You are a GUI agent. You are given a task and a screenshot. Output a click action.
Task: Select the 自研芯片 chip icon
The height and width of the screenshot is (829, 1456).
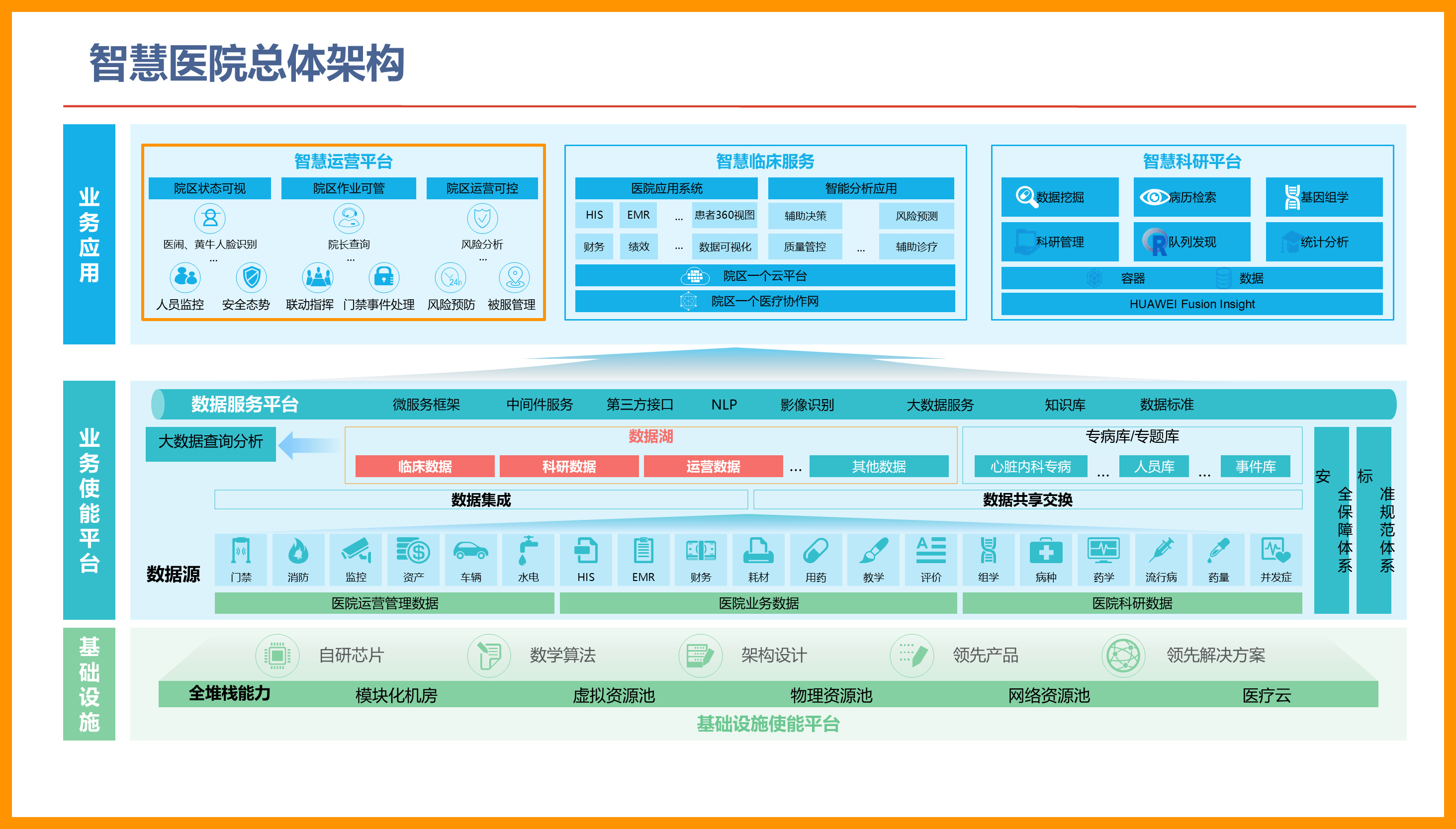point(277,656)
